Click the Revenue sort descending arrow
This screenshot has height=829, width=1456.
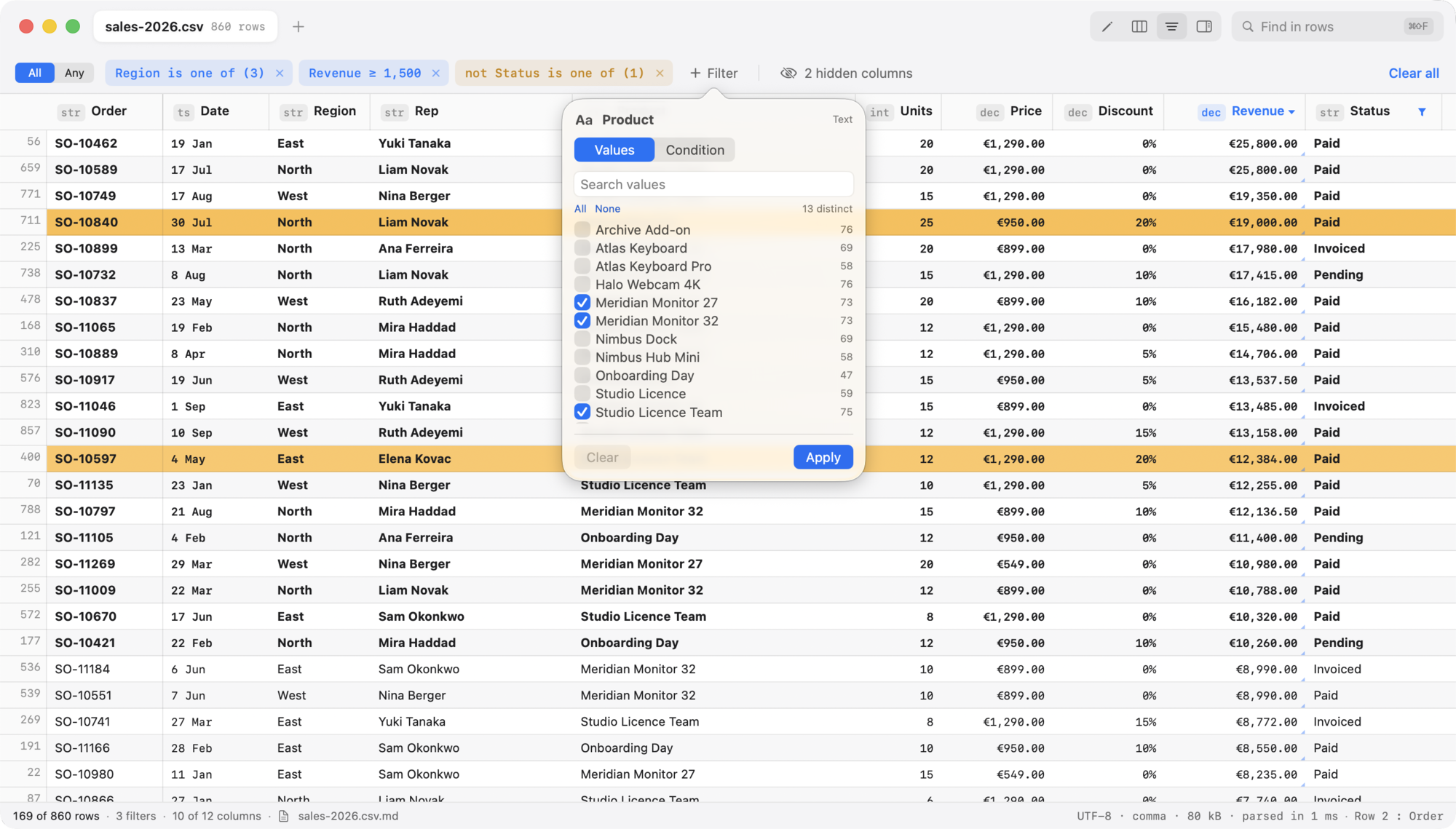click(1291, 112)
